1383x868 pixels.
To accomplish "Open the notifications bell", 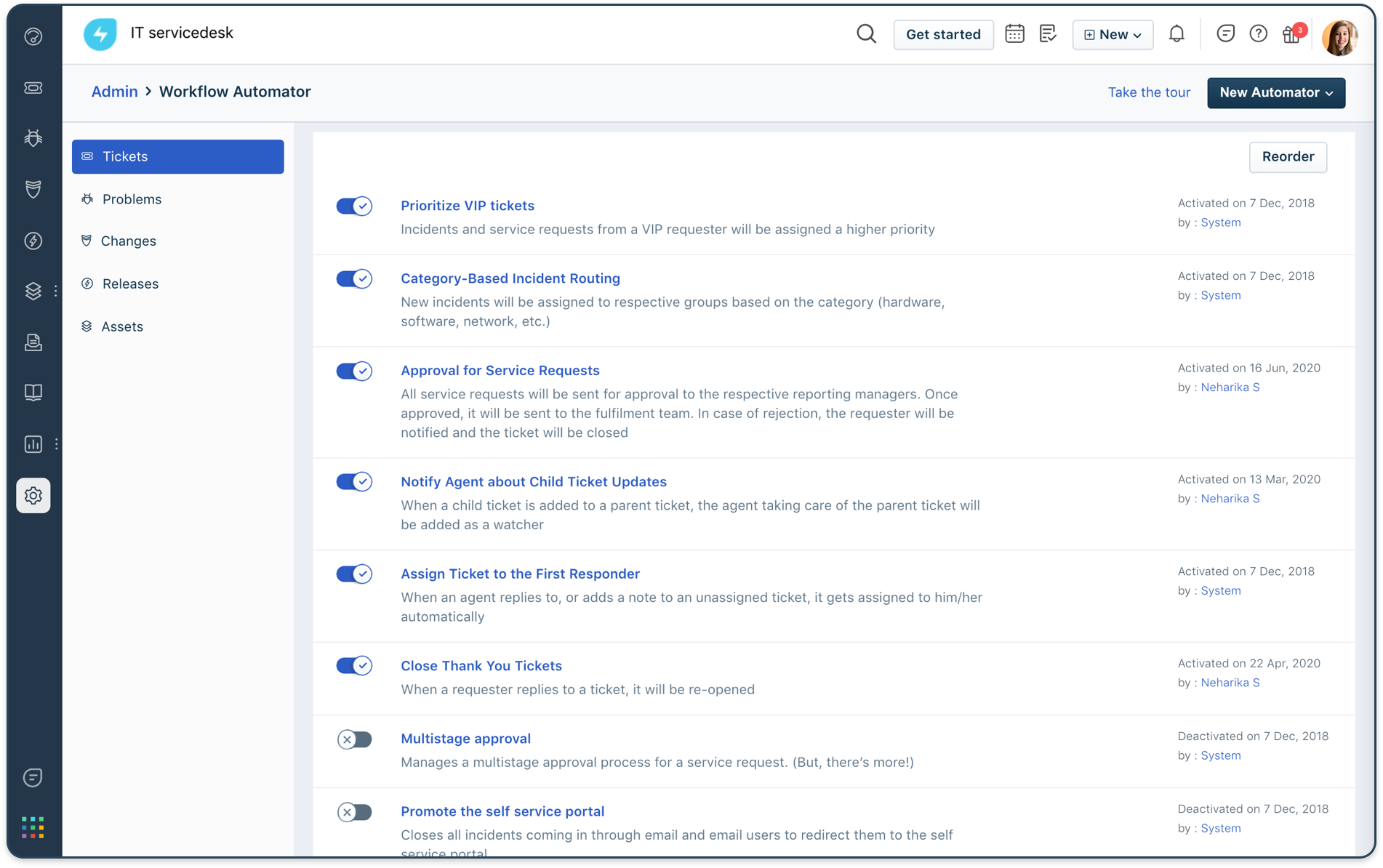I will pyautogui.click(x=1176, y=34).
